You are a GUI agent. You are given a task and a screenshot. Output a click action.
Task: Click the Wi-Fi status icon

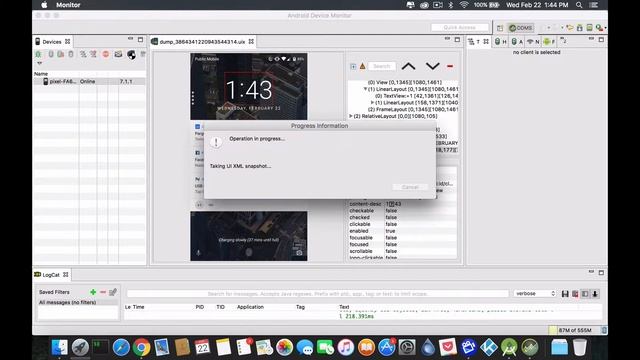point(464,5)
